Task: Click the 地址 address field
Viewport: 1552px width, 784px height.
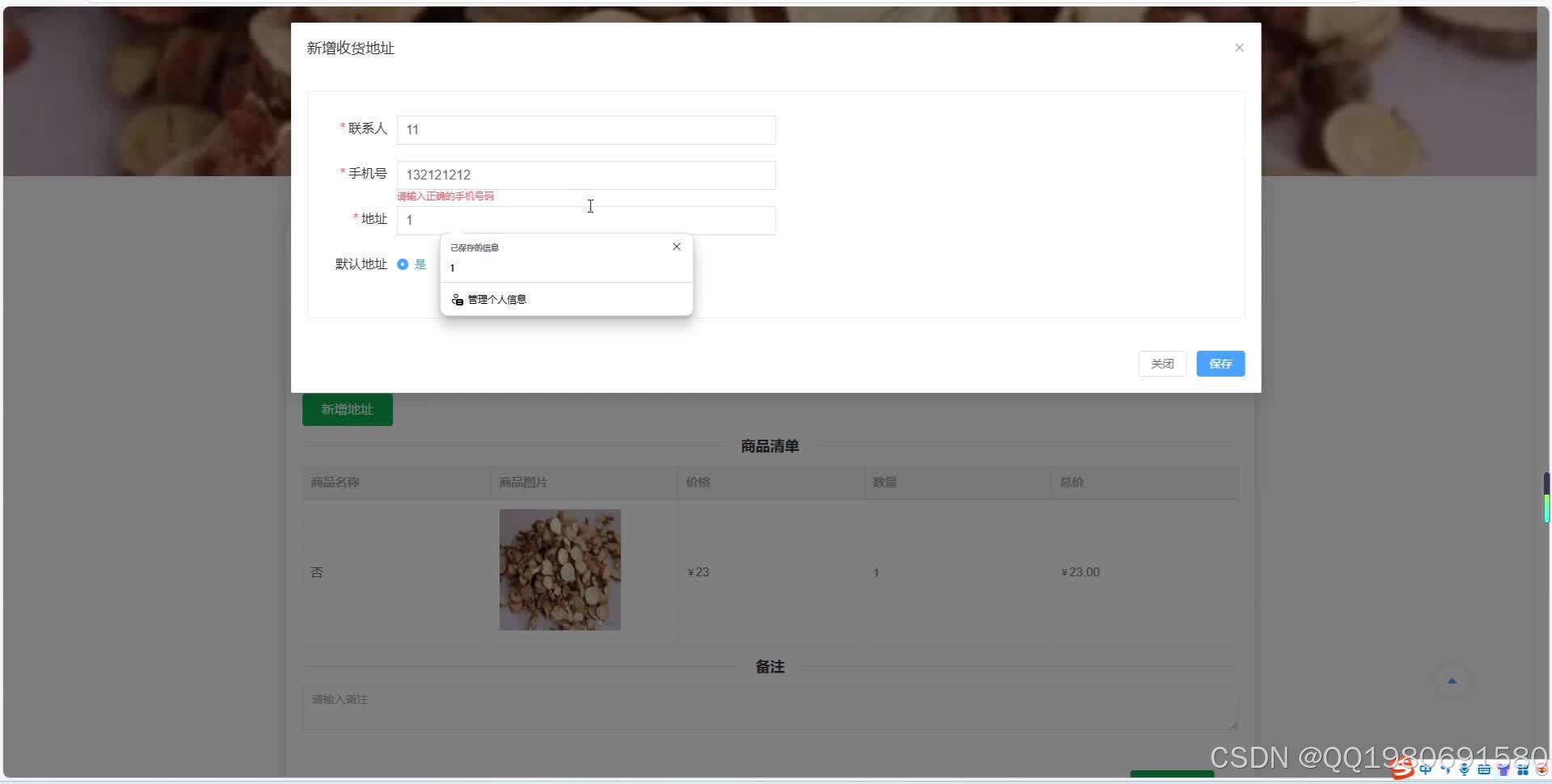Action: 584,220
